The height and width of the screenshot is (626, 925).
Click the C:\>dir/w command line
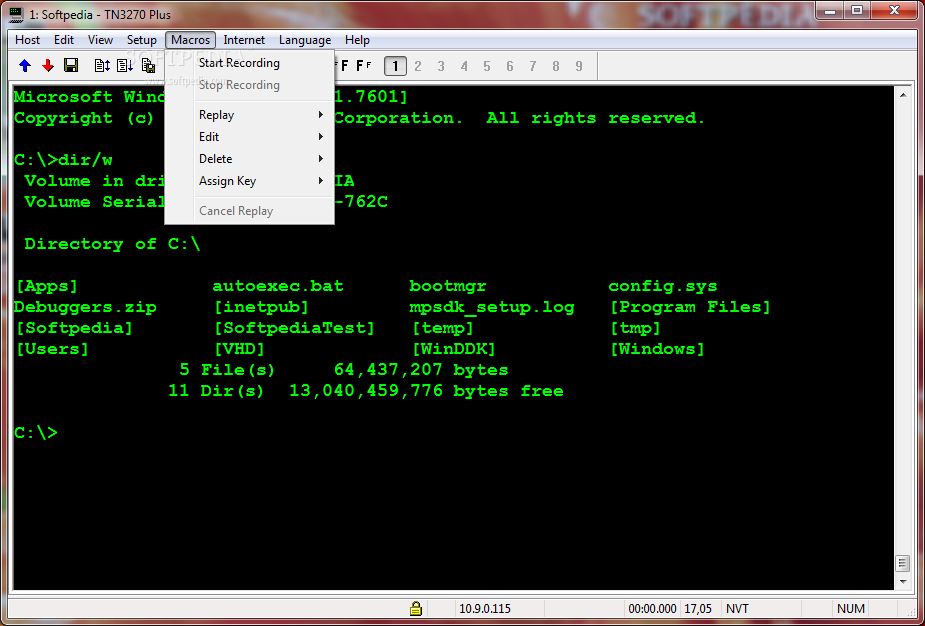click(x=63, y=160)
